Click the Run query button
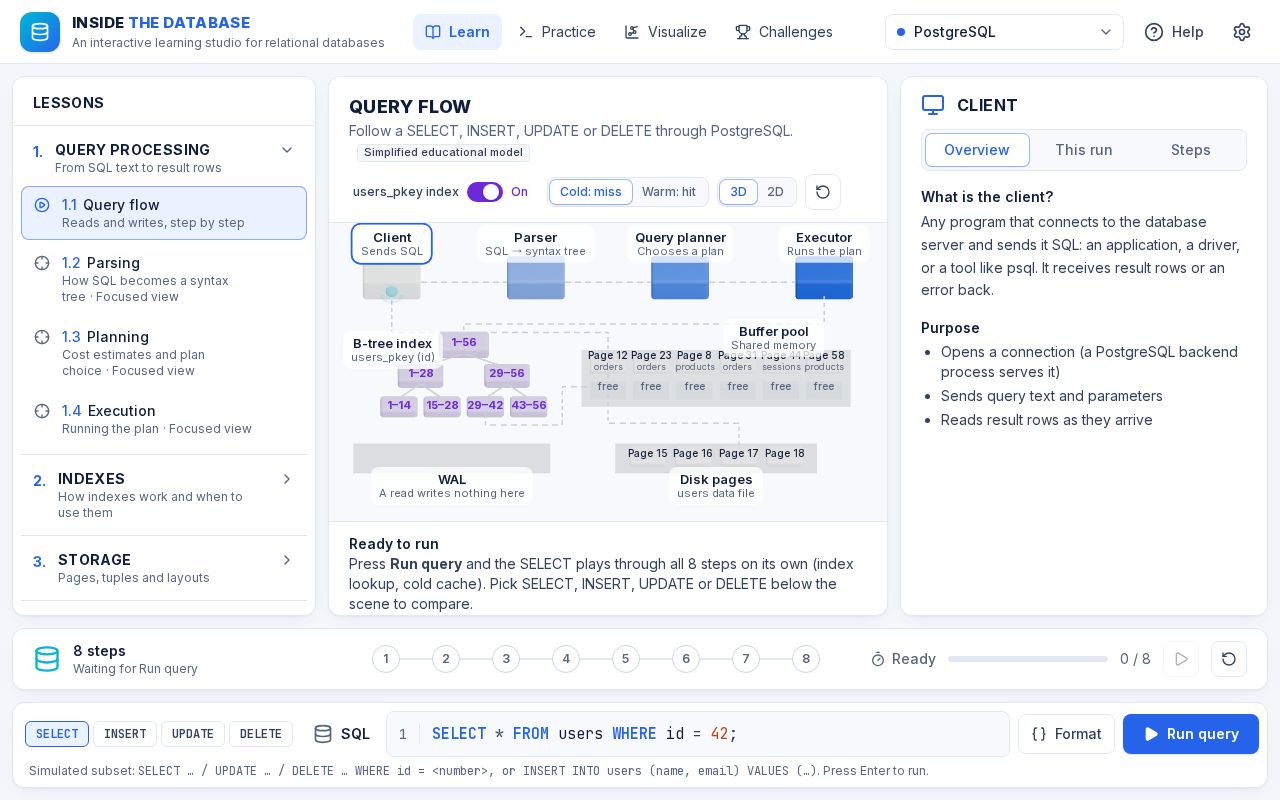The image size is (1280, 800). click(x=1191, y=734)
